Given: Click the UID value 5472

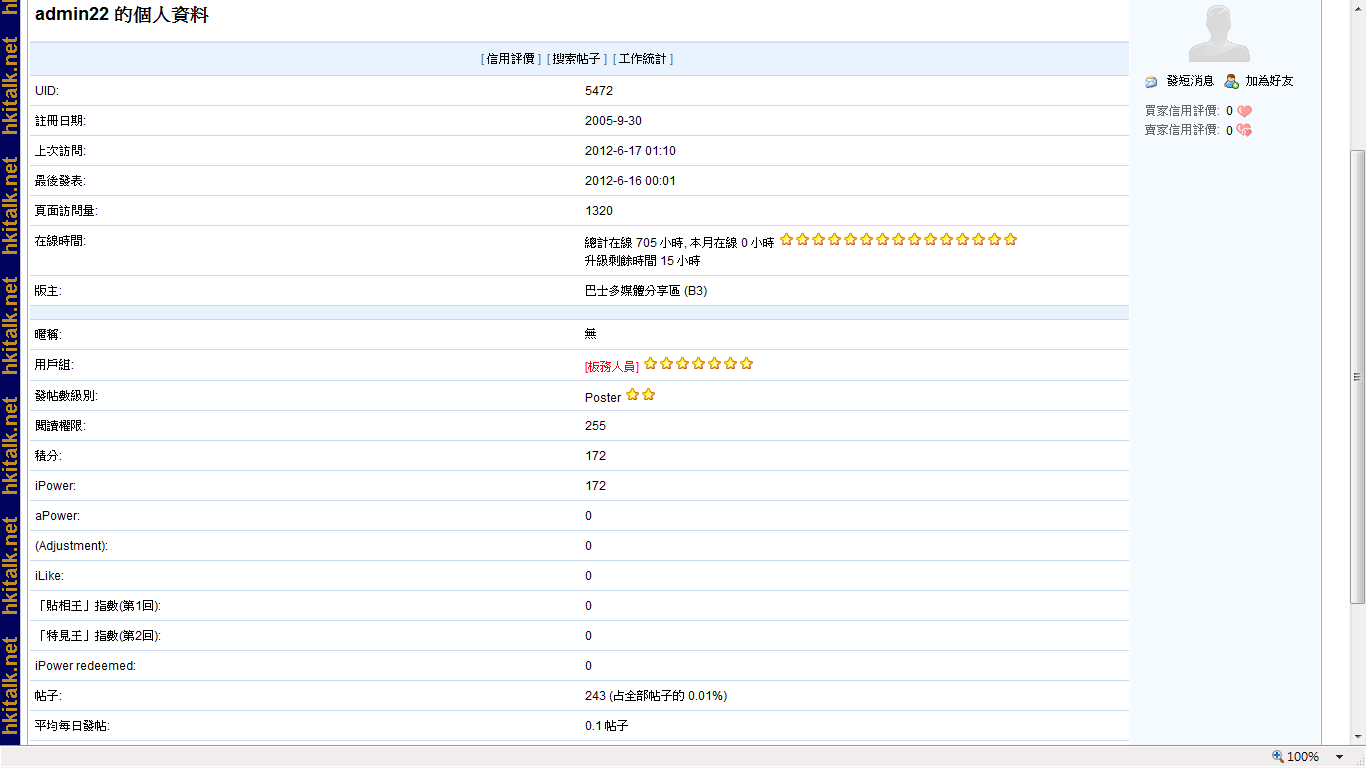Looking at the screenshot, I should (x=599, y=91).
